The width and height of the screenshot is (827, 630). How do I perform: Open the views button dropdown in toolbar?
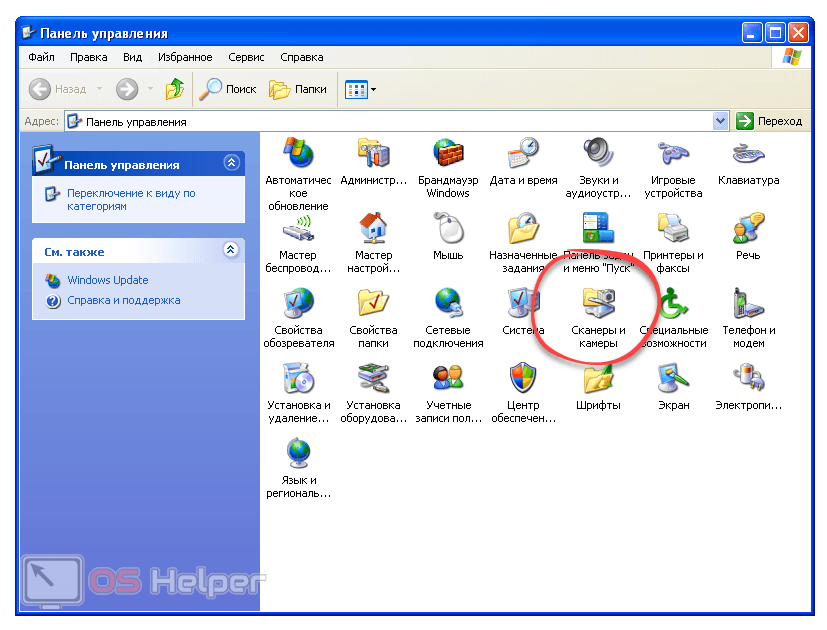point(373,89)
